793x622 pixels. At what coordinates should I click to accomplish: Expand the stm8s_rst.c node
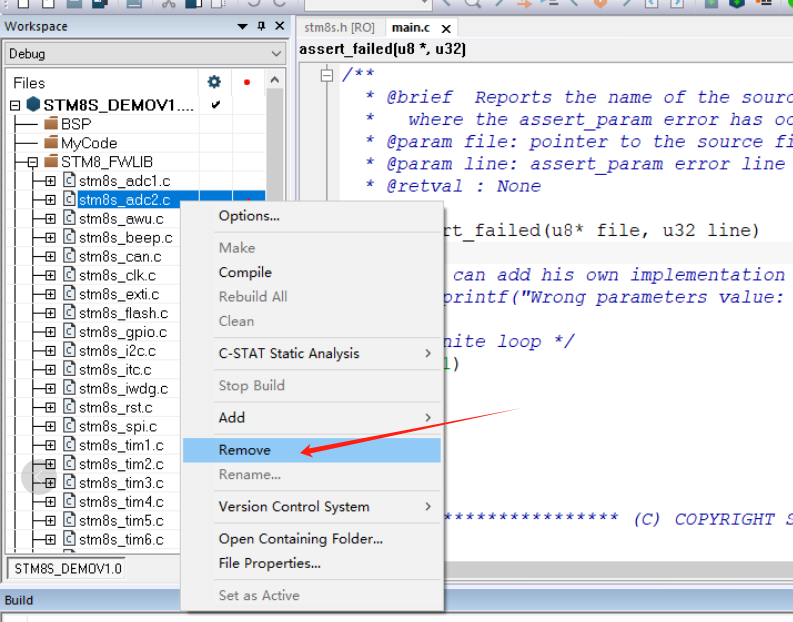click(50, 407)
